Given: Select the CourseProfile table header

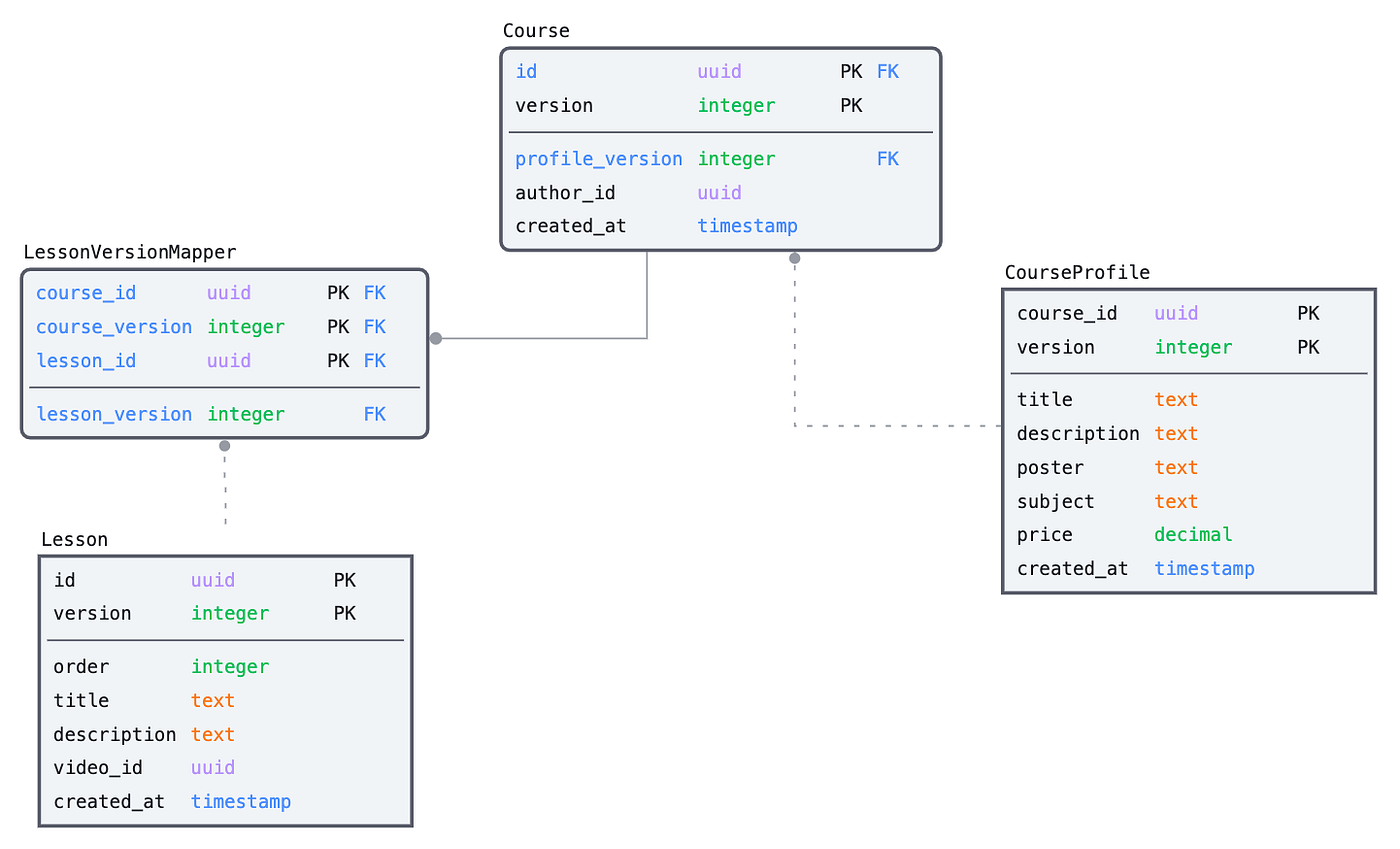Looking at the screenshot, I should 1075,271.
